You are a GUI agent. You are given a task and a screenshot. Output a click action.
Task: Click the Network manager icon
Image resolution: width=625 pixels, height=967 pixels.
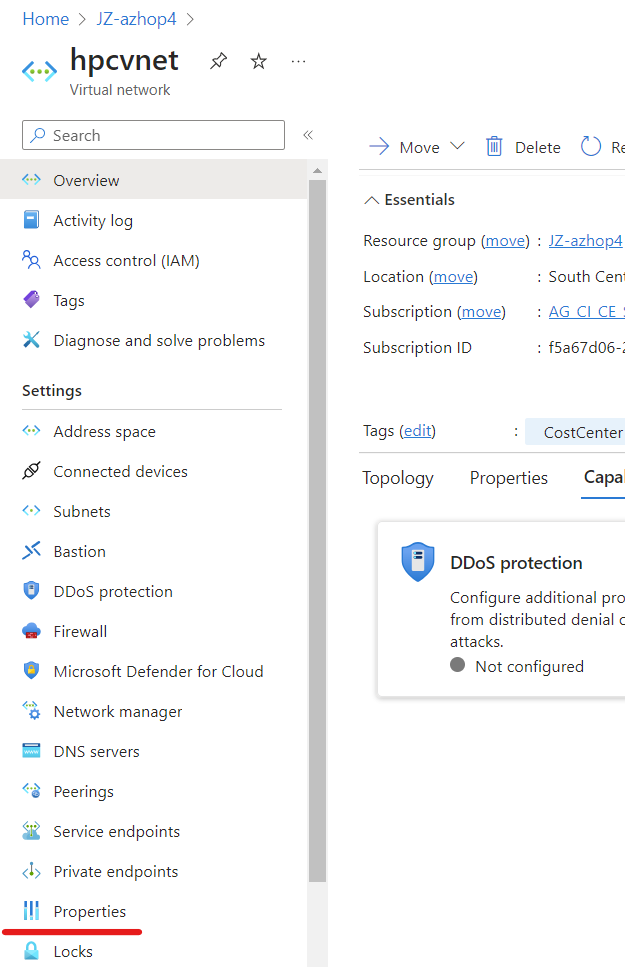tap(31, 710)
